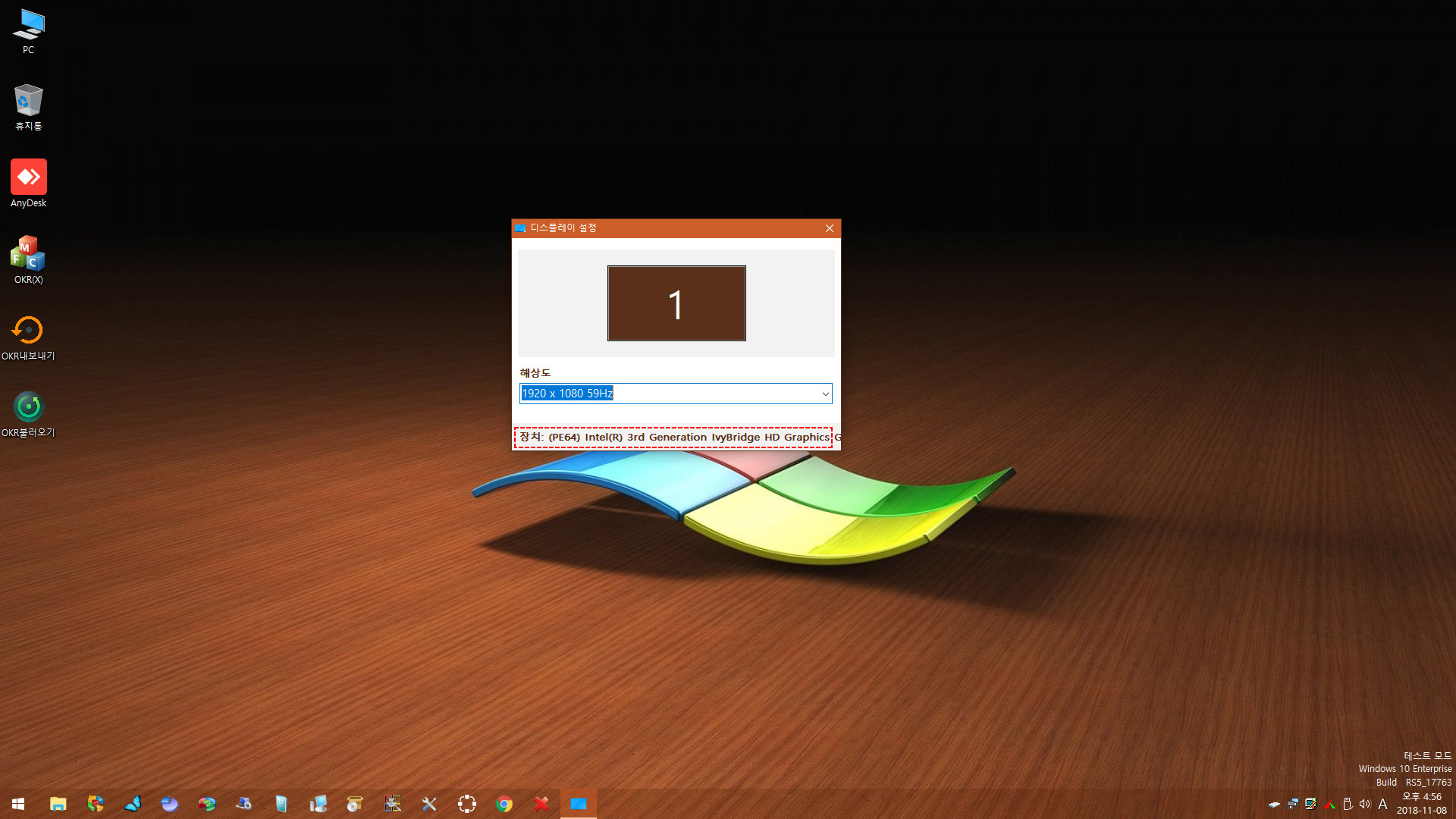Click the desktop monitor PC taskbar icon
Viewport: 1456px width, 819px height.
click(318, 804)
